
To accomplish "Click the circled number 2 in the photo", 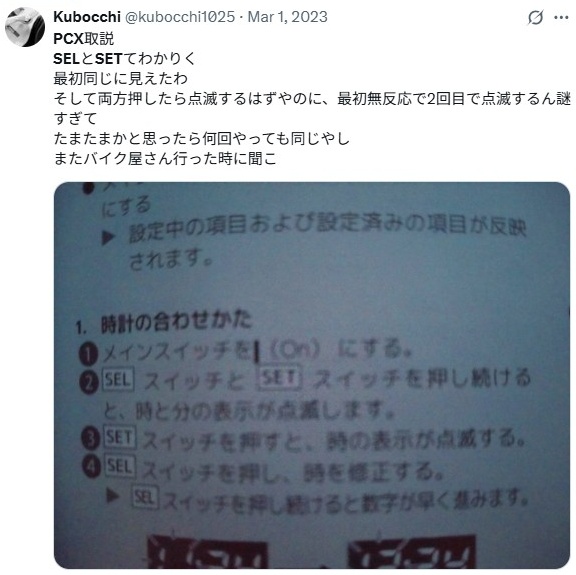I will click(x=89, y=382).
